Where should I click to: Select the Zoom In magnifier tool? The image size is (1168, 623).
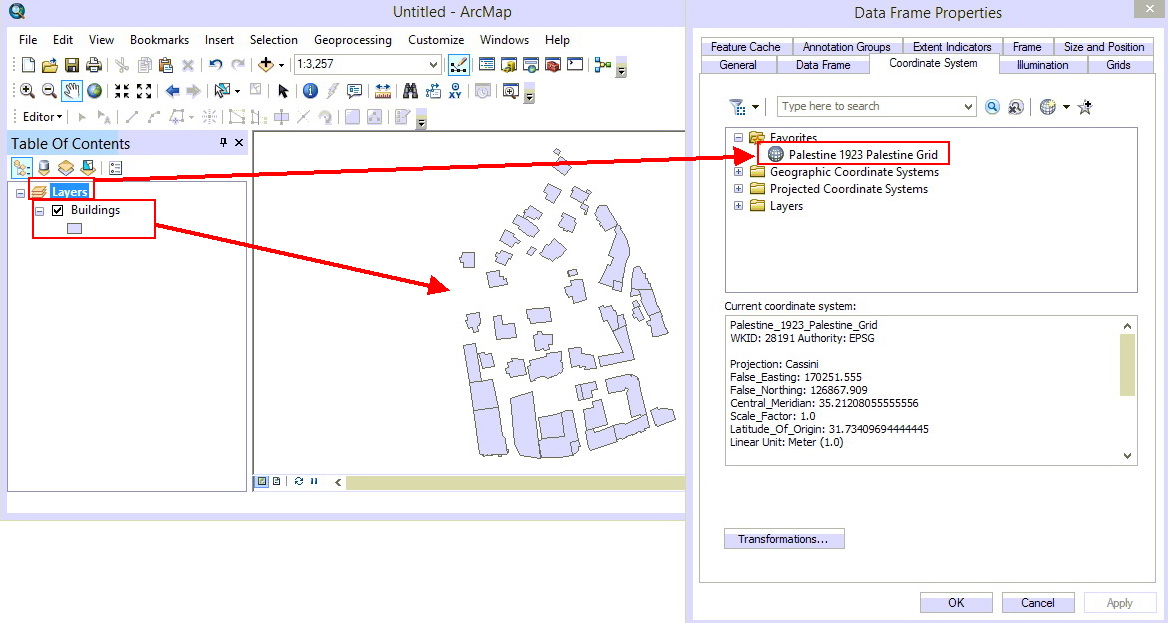pyautogui.click(x=28, y=91)
